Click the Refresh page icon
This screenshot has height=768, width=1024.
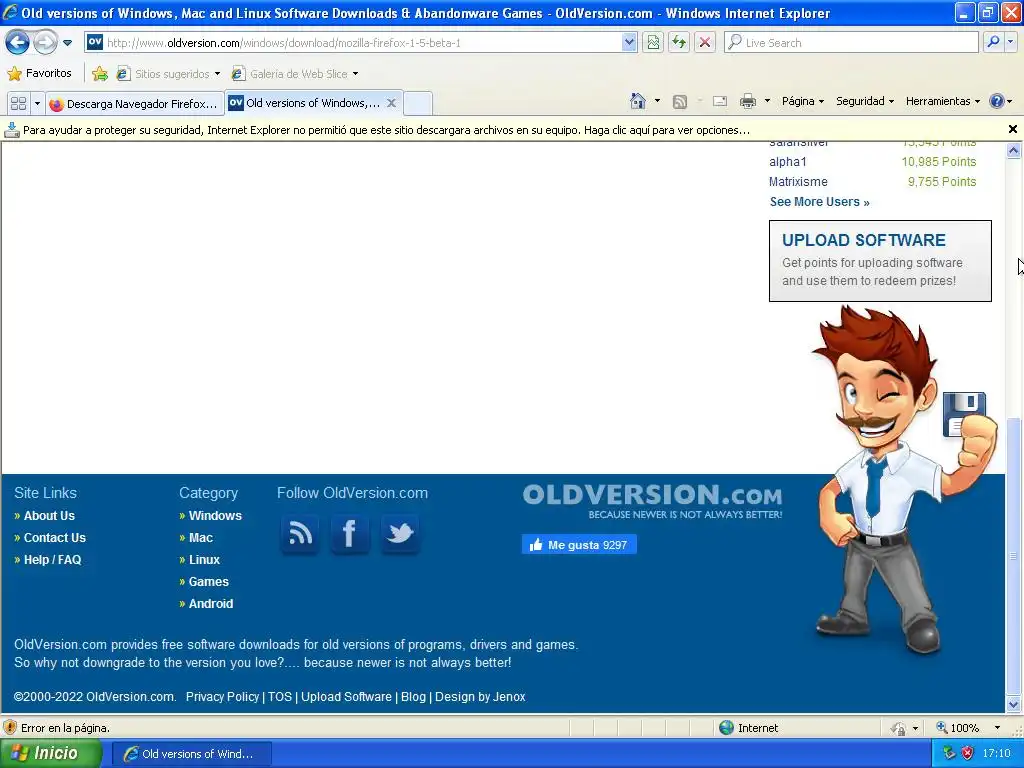point(679,43)
